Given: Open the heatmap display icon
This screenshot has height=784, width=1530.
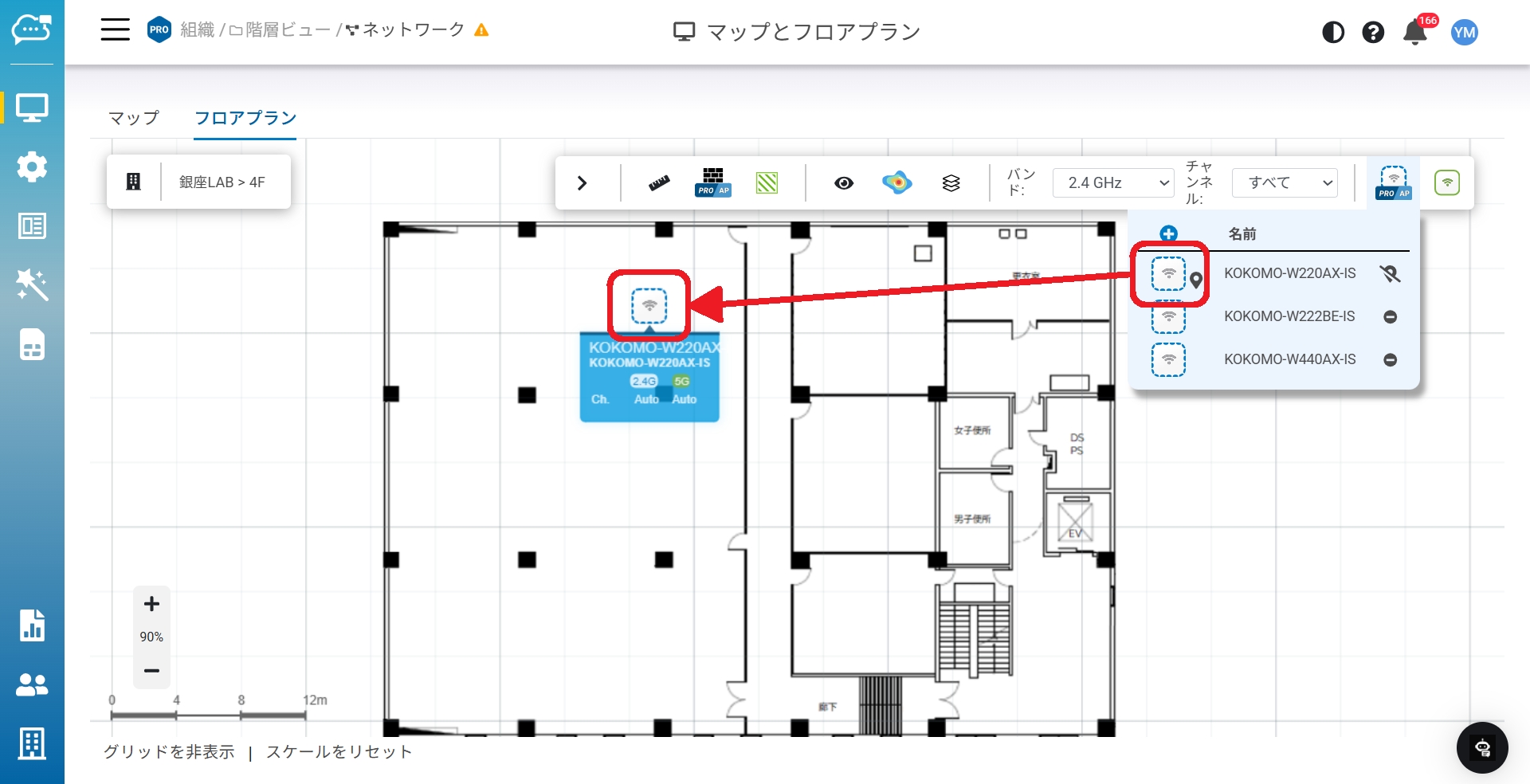Looking at the screenshot, I should click(x=897, y=182).
